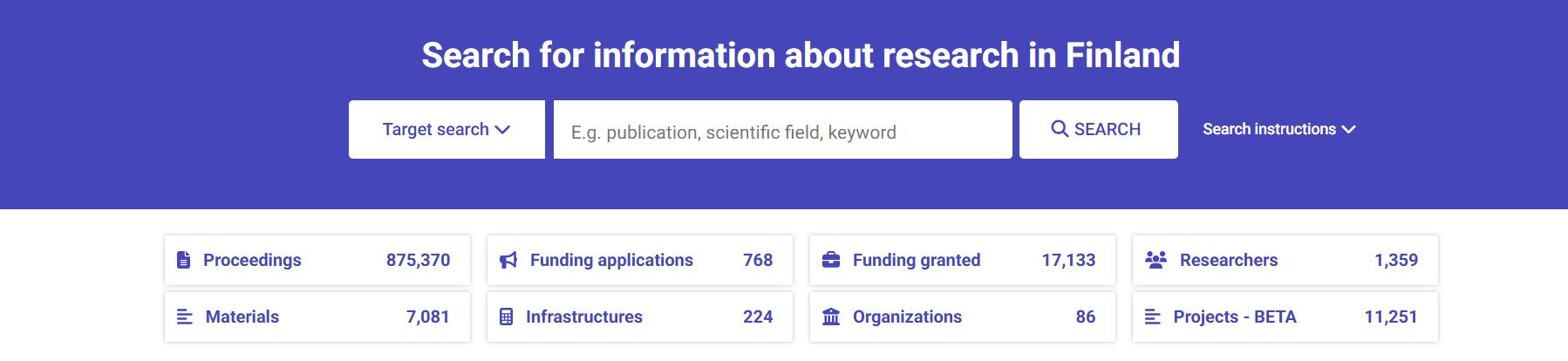Open the Materials count 7,081

pyautogui.click(x=427, y=317)
